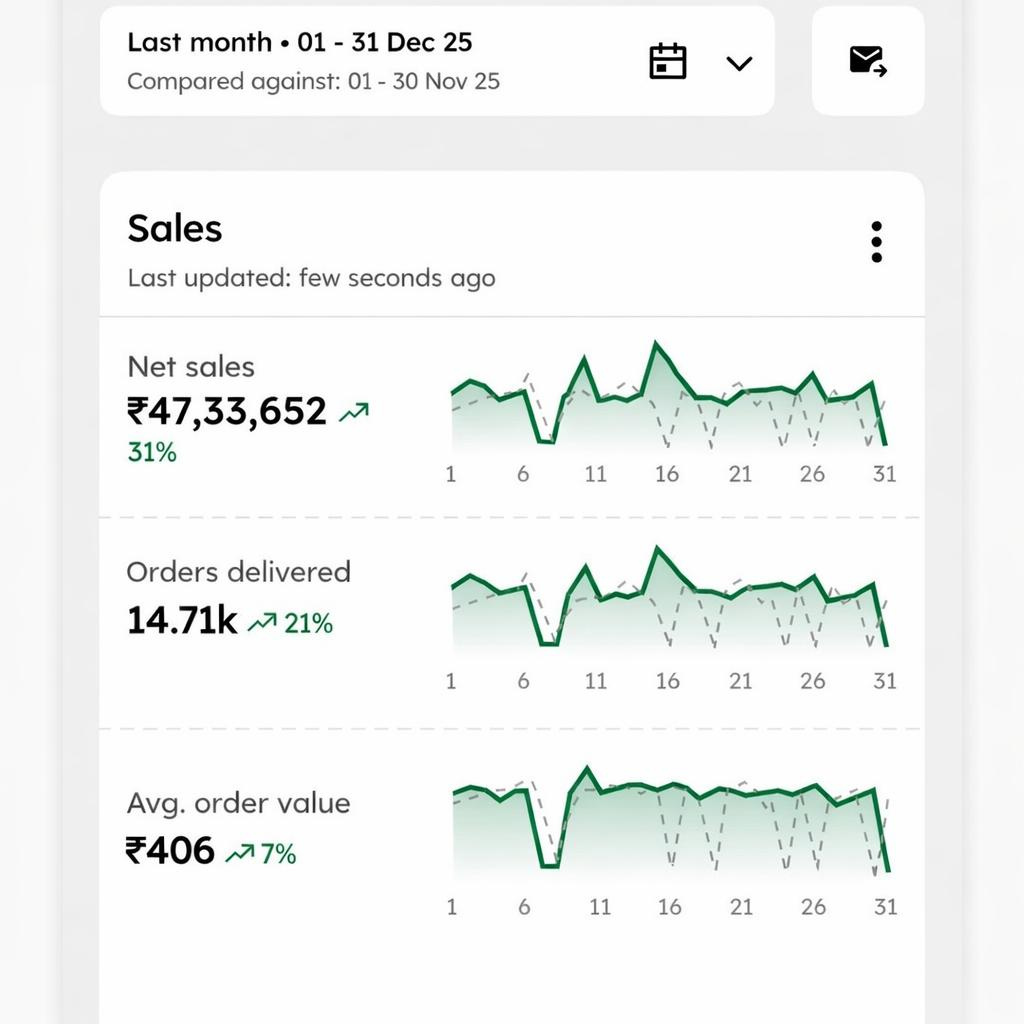The width and height of the screenshot is (1024, 1024).
Task: Click the email report share icon
Action: (868, 62)
